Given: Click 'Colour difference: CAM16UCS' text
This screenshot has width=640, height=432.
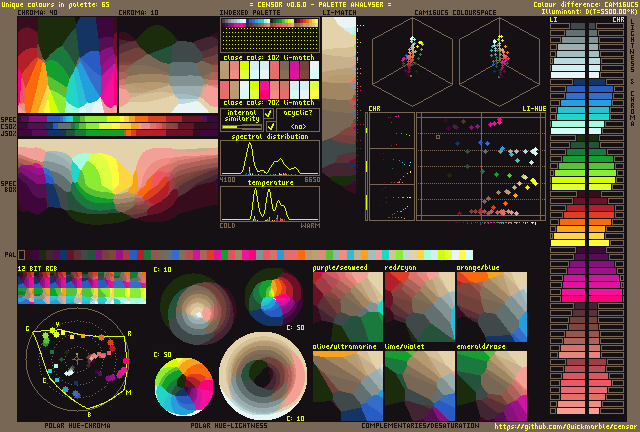Looking at the screenshot, I should pyautogui.click(x=586, y=4).
